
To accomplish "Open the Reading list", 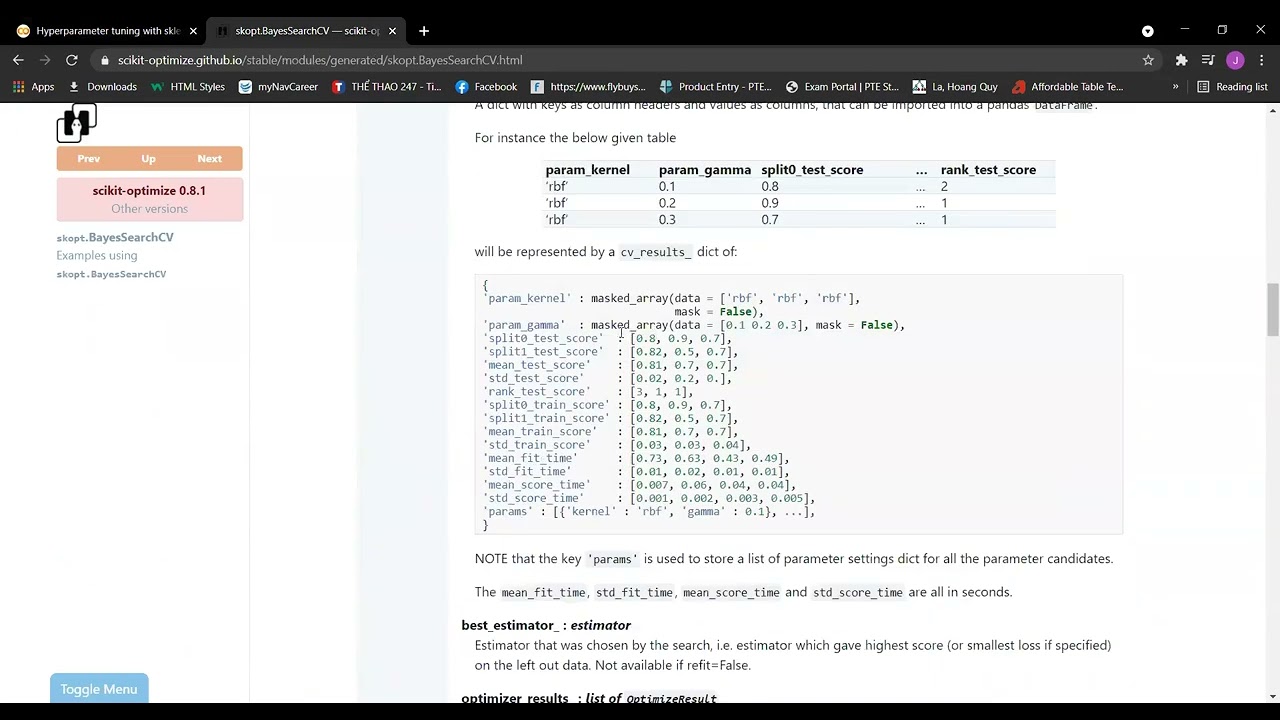I will (x=1233, y=87).
